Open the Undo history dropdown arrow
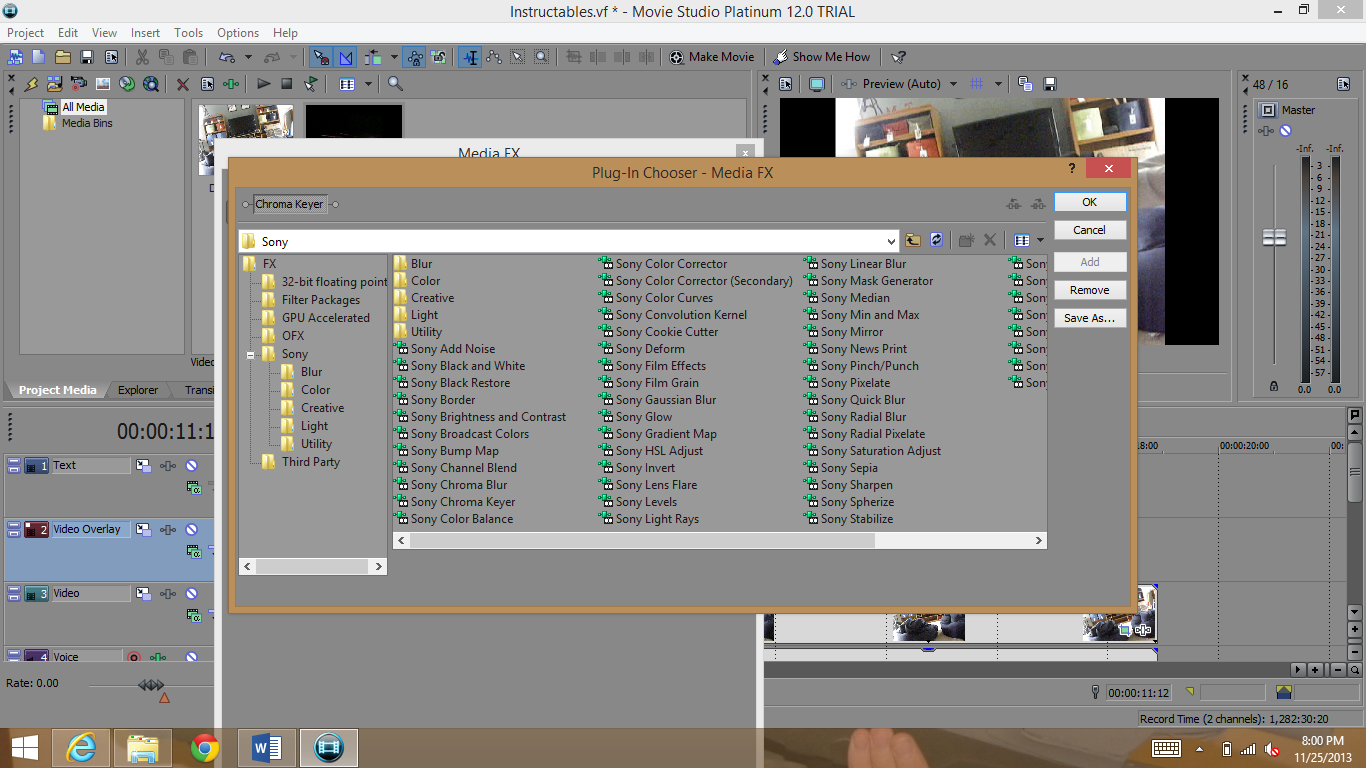 (248, 57)
